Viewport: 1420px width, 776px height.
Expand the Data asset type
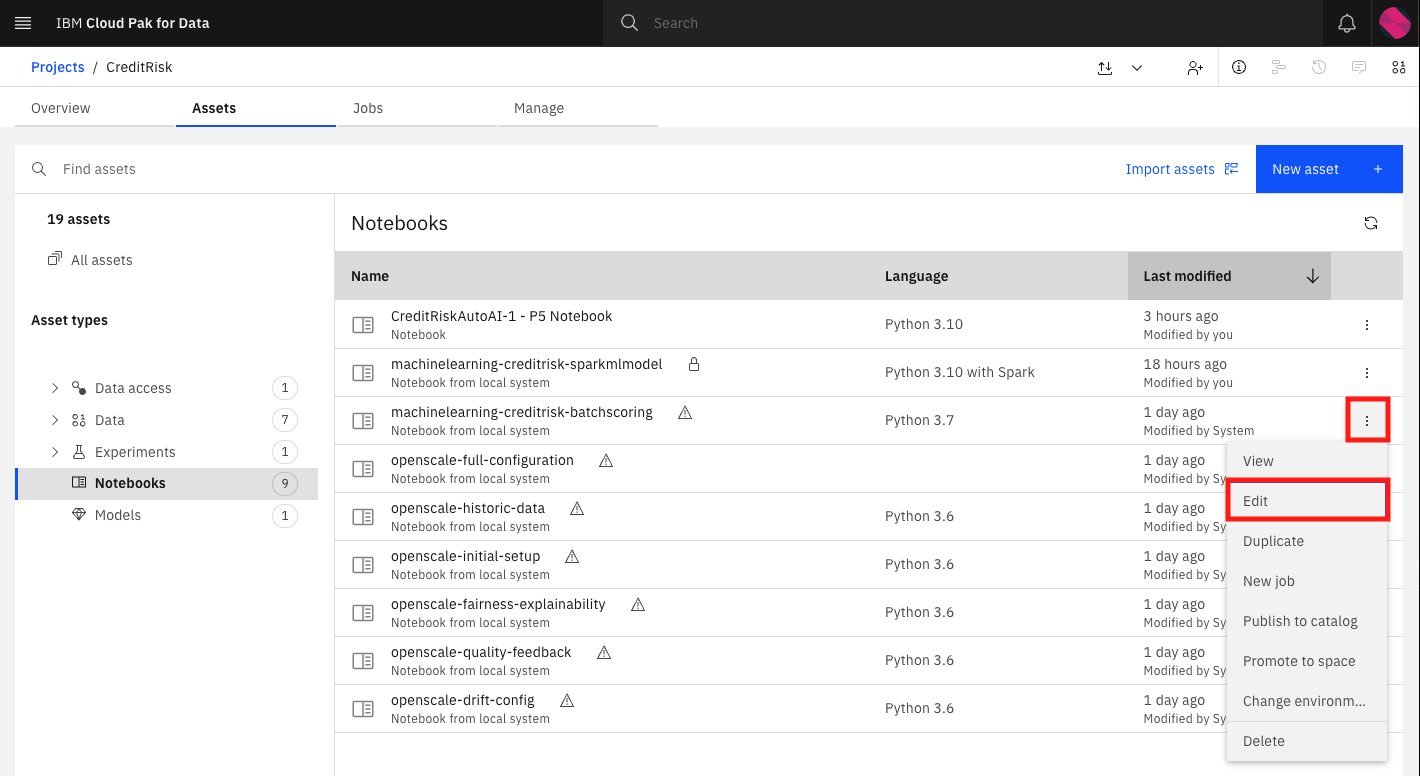click(x=55, y=420)
